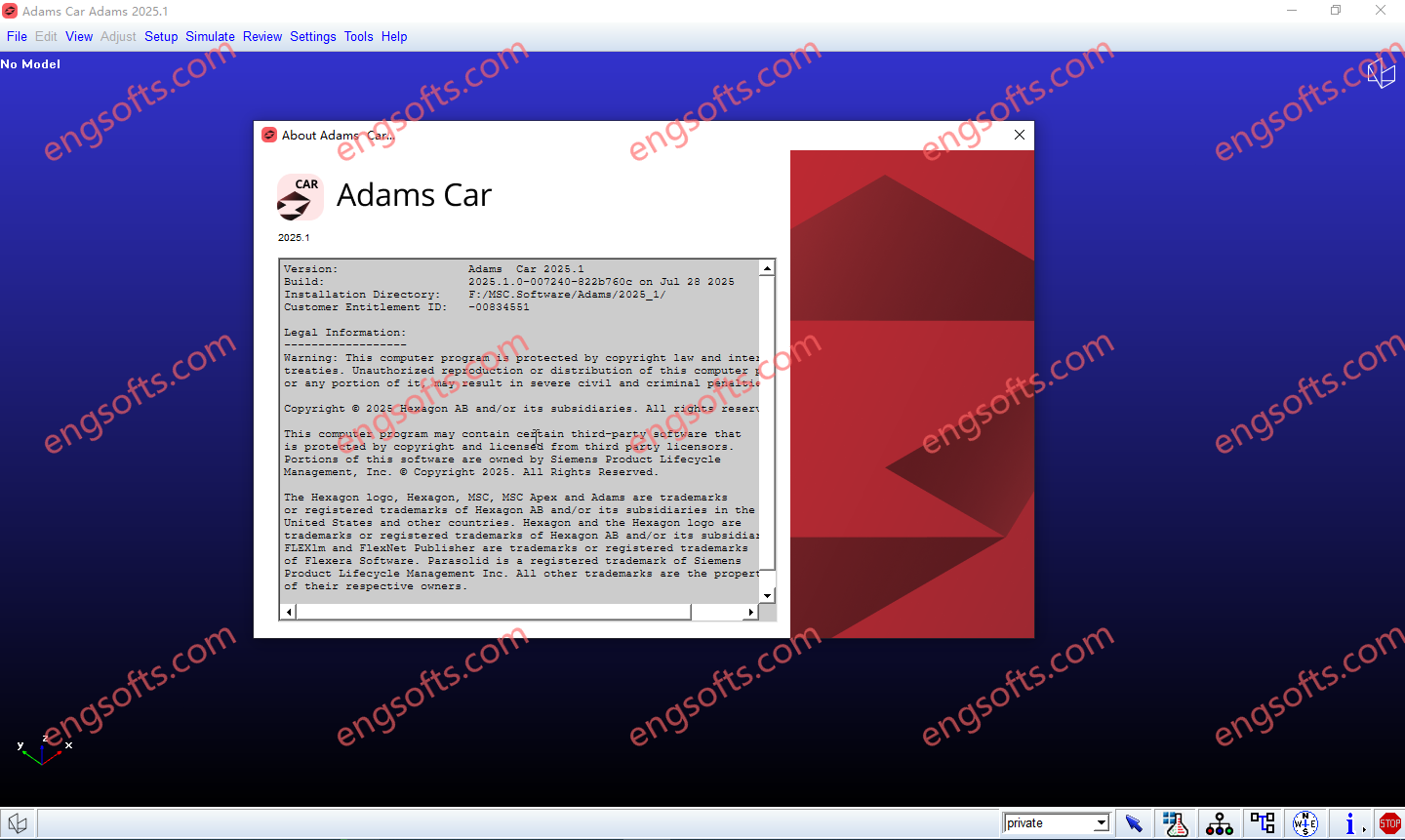The height and width of the screenshot is (840, 1405).
Task: Click the Installation Directory path text
Action: click(567, 295)
